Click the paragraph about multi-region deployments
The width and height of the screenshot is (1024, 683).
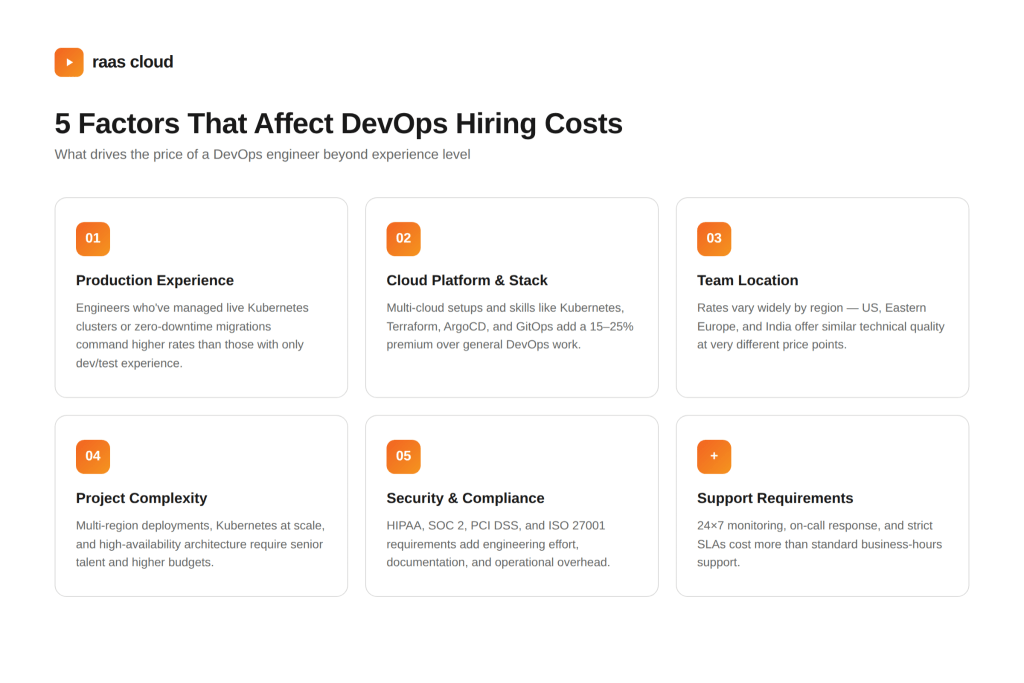pos(200,544)
